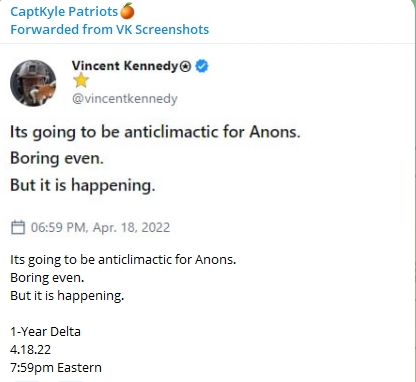
Task: Click the gold star under the name
Action: (81, 80)
